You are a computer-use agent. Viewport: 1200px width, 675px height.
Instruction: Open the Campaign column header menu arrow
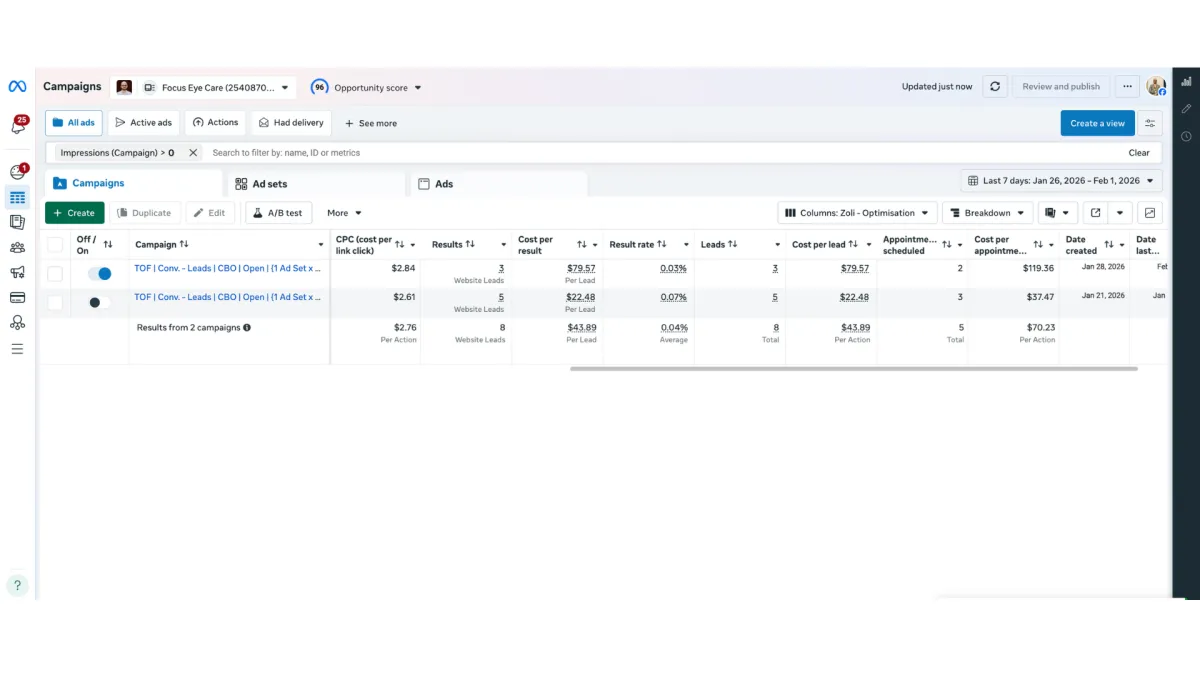tap(321, 245)
